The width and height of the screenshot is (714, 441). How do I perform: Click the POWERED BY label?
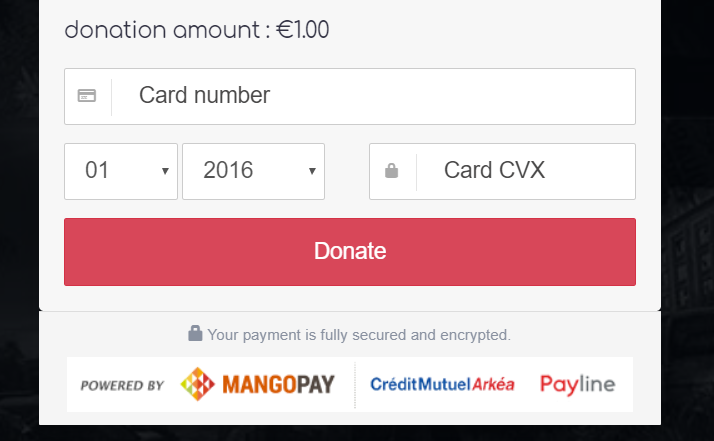(x=122, y=385)
